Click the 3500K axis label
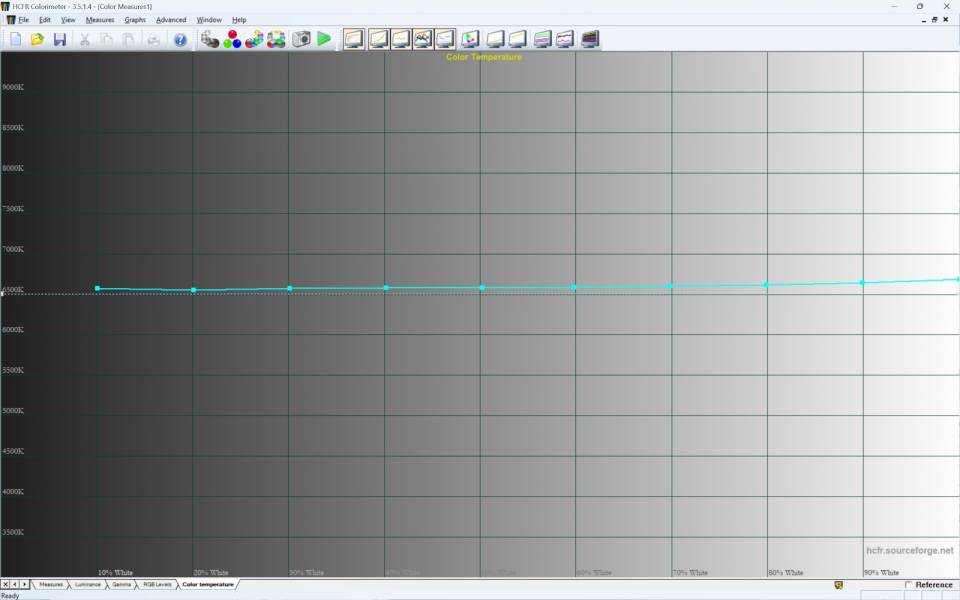Screen dimensions: 960x600 (x=13, y=532)
